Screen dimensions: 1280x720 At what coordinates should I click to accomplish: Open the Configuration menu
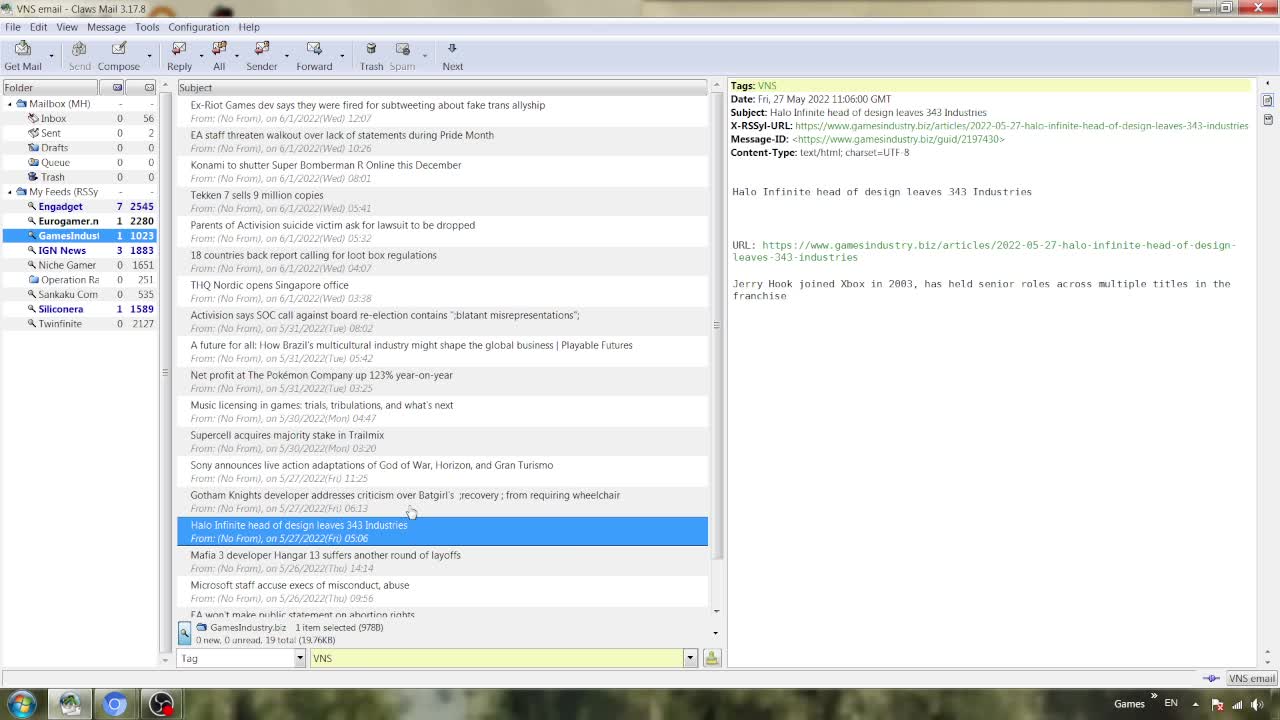(x=198, y=27)
